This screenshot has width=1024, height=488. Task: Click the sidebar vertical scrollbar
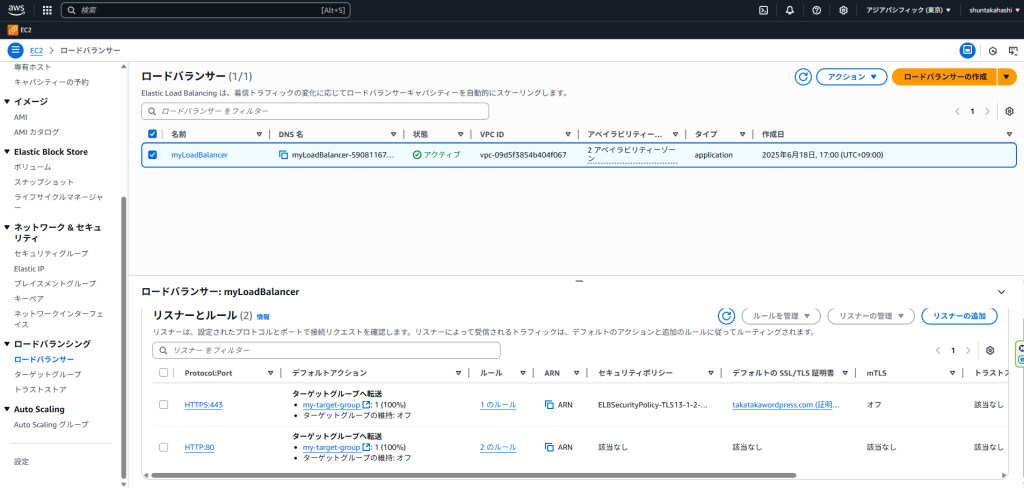(x=123, y=336)
